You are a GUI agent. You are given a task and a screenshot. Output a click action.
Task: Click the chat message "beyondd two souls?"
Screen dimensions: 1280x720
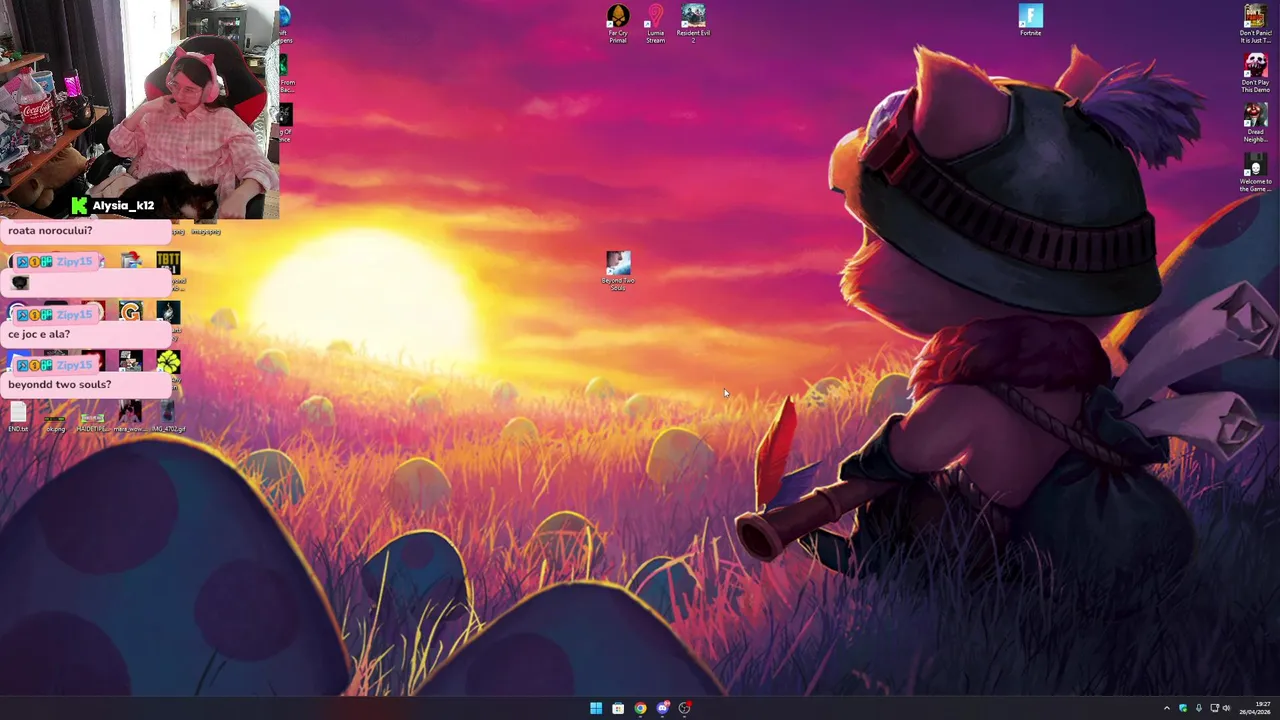point(59,384)
